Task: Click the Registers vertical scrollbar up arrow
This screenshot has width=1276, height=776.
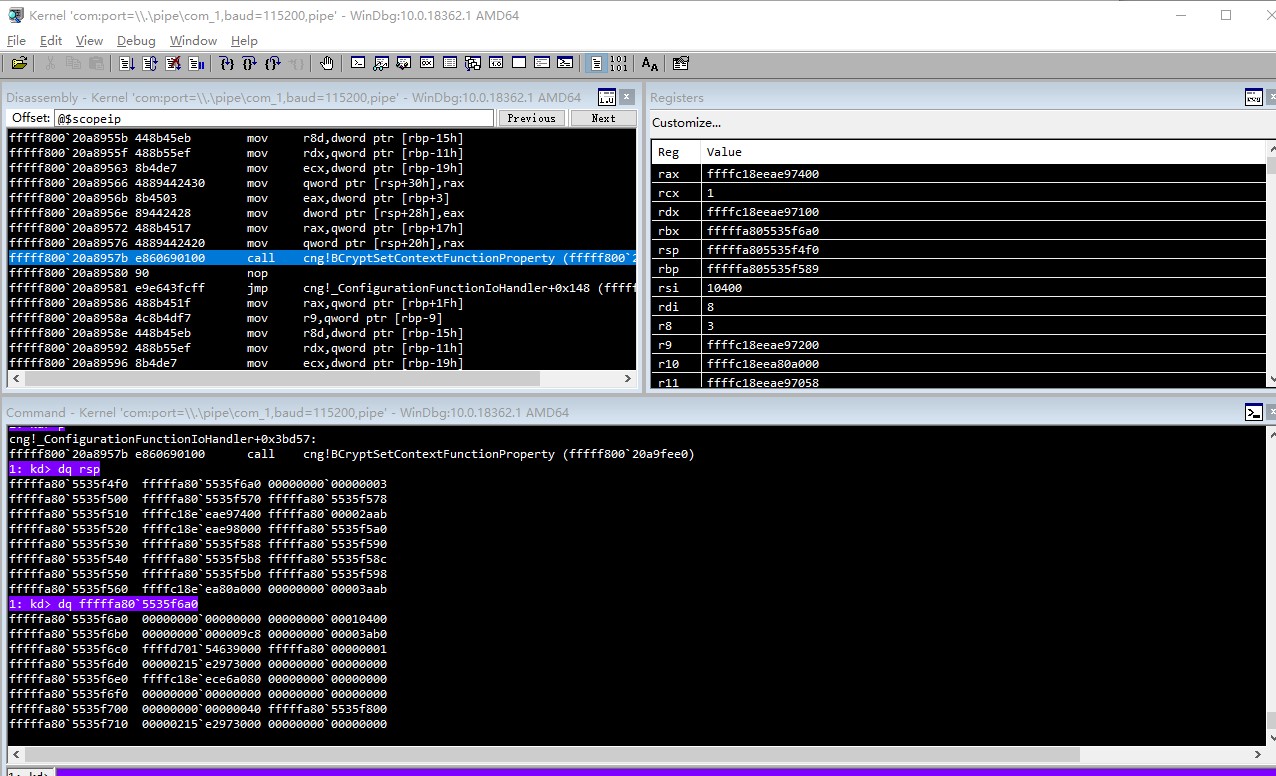Action: tap(1271, 147)
